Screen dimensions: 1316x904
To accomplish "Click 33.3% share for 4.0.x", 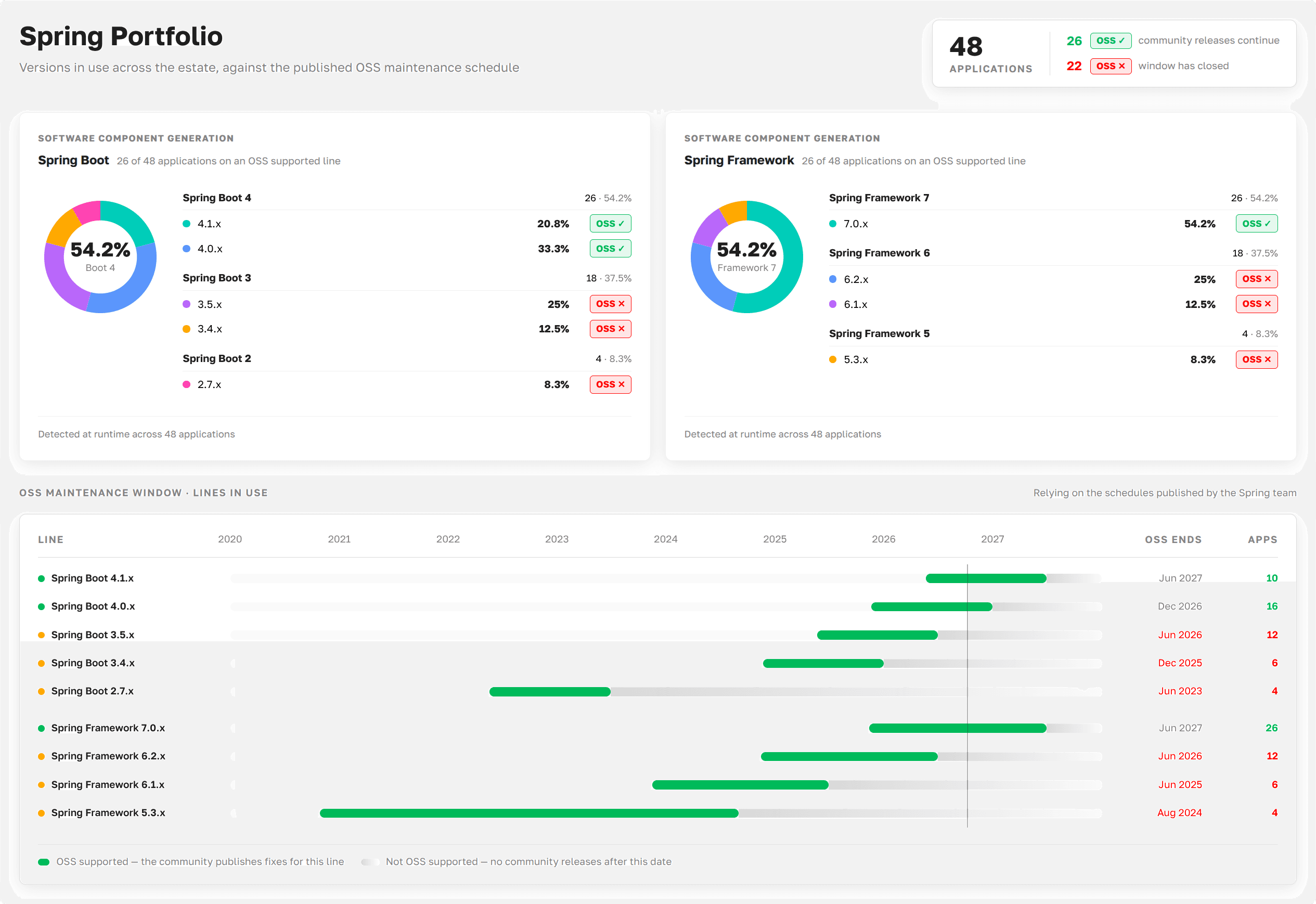I will (x=553, y=249).
